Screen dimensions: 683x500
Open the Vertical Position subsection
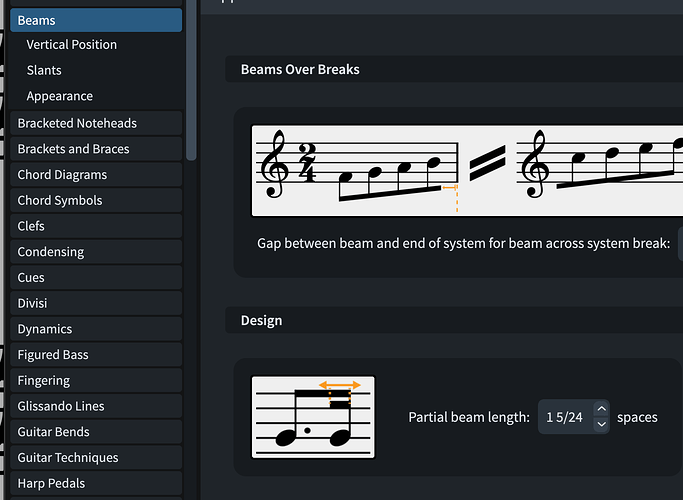pos(72,45)
